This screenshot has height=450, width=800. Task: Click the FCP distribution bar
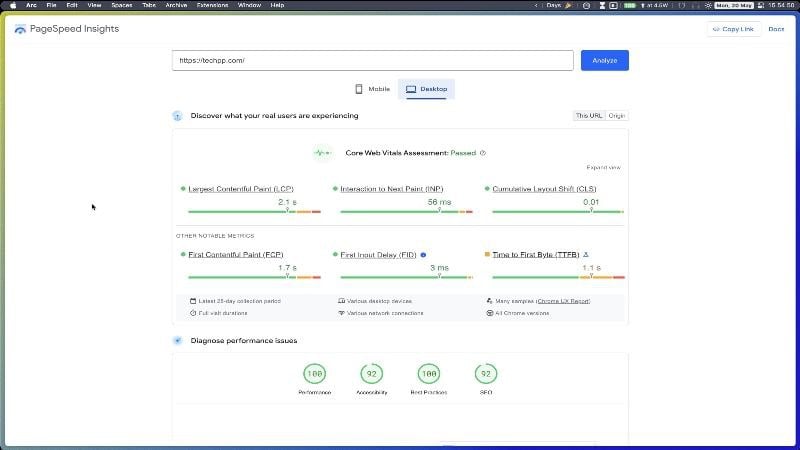[254, 277]
